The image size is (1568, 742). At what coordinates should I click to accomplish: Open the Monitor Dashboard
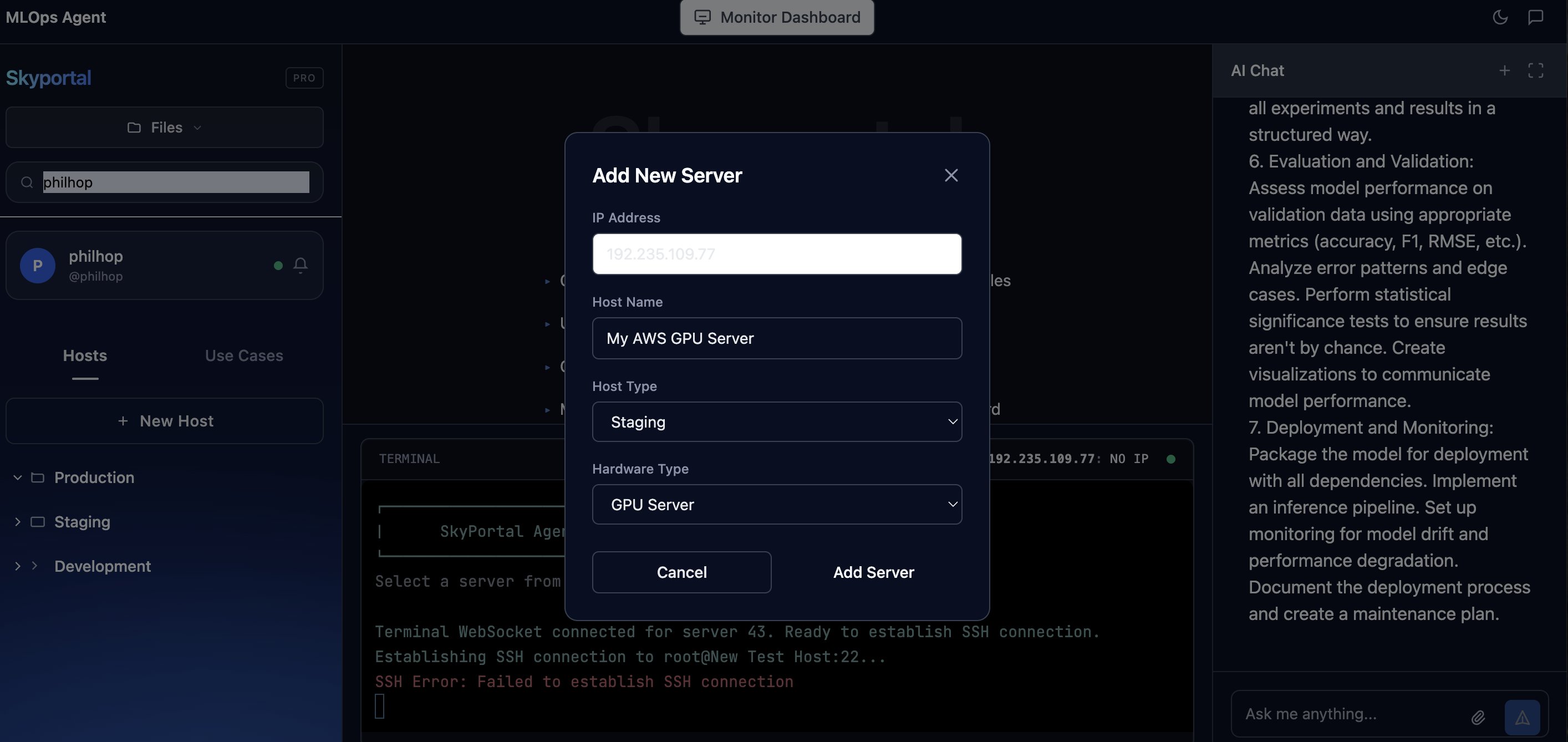pos(776,17)
